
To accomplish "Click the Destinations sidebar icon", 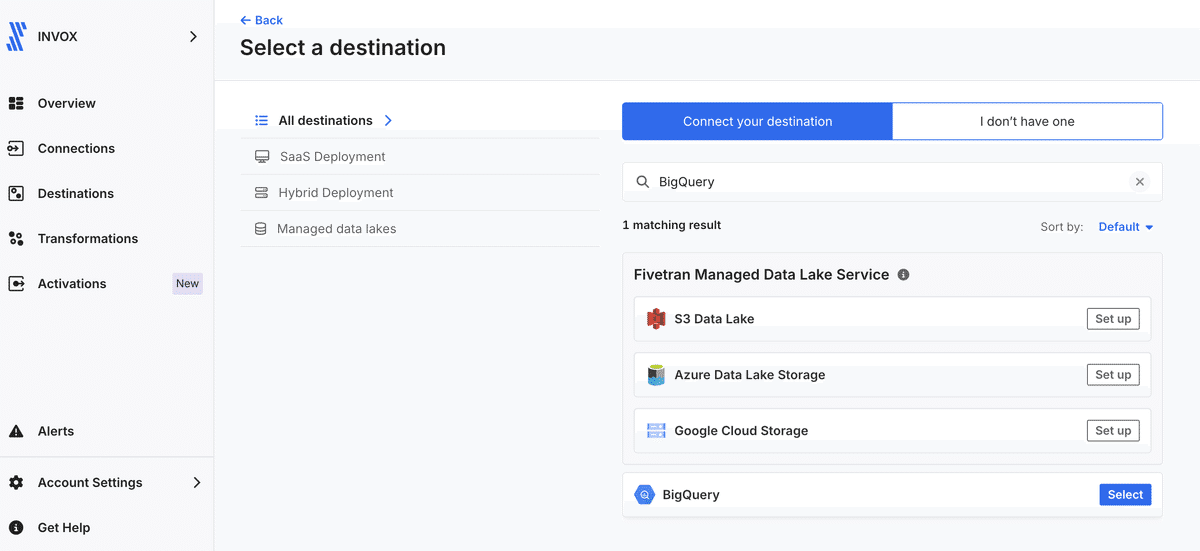I will click(16, 193).
